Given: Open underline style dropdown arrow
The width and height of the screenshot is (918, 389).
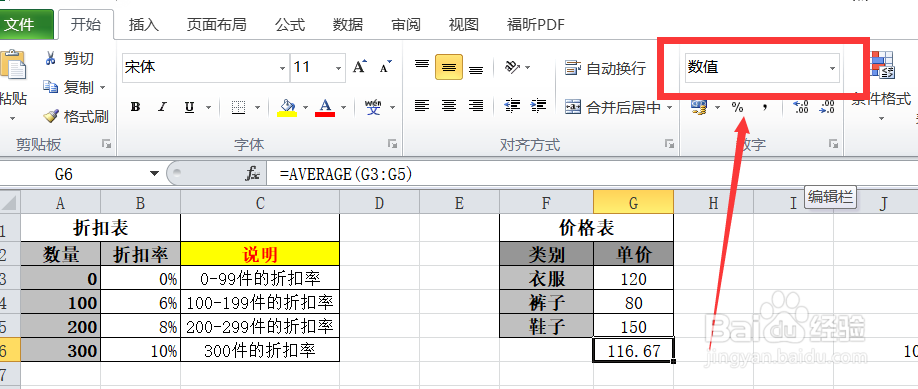Looking at the screenshot, I should click(207, 107).
